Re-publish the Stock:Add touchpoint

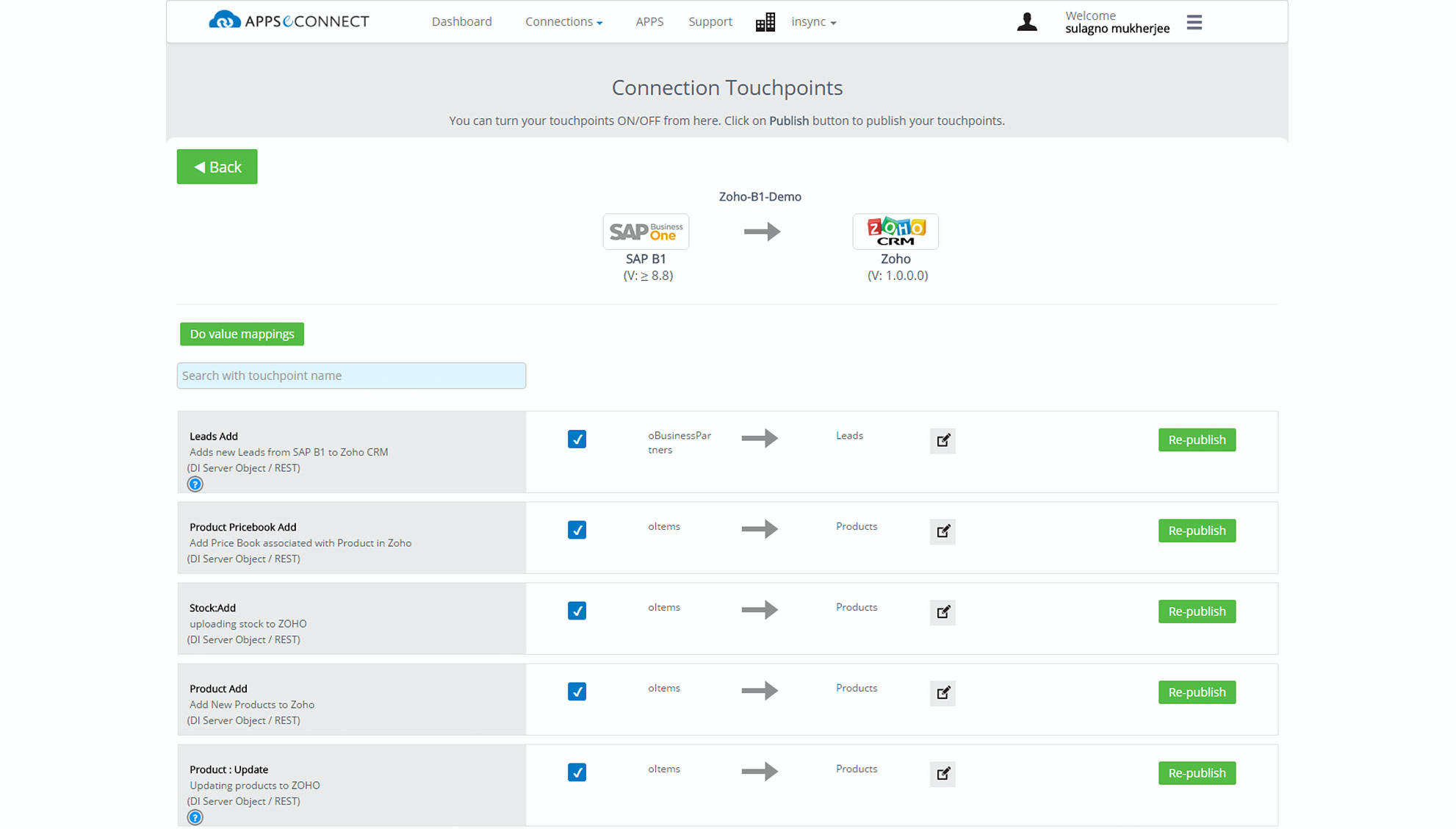tap(1197, 612)
